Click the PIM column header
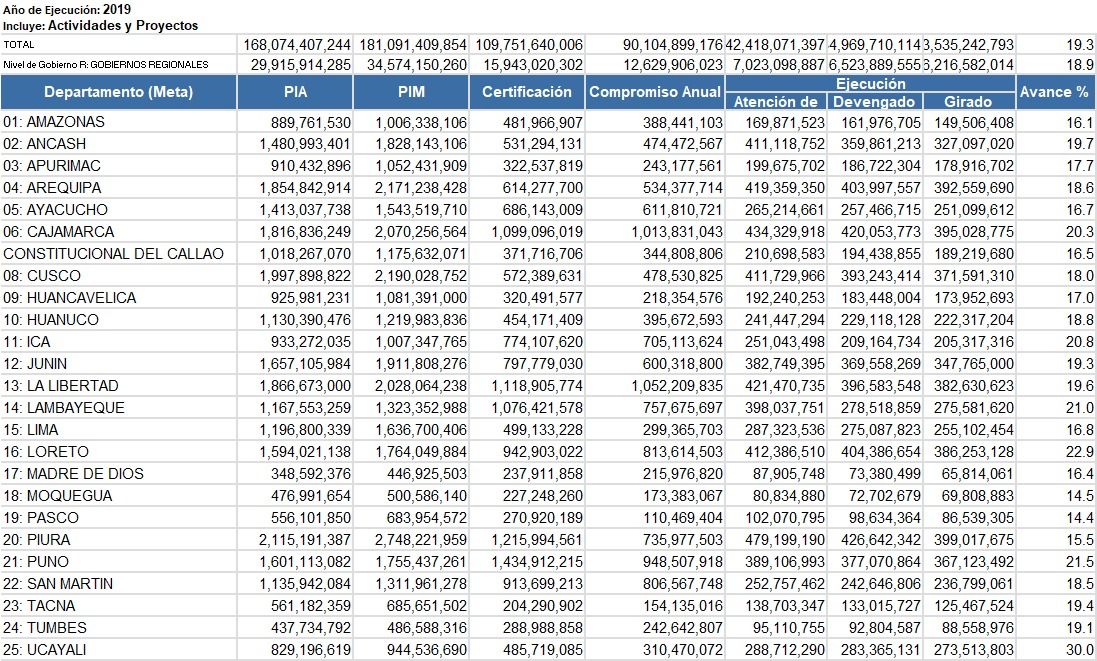1097x661 pixels. (411, 92)
